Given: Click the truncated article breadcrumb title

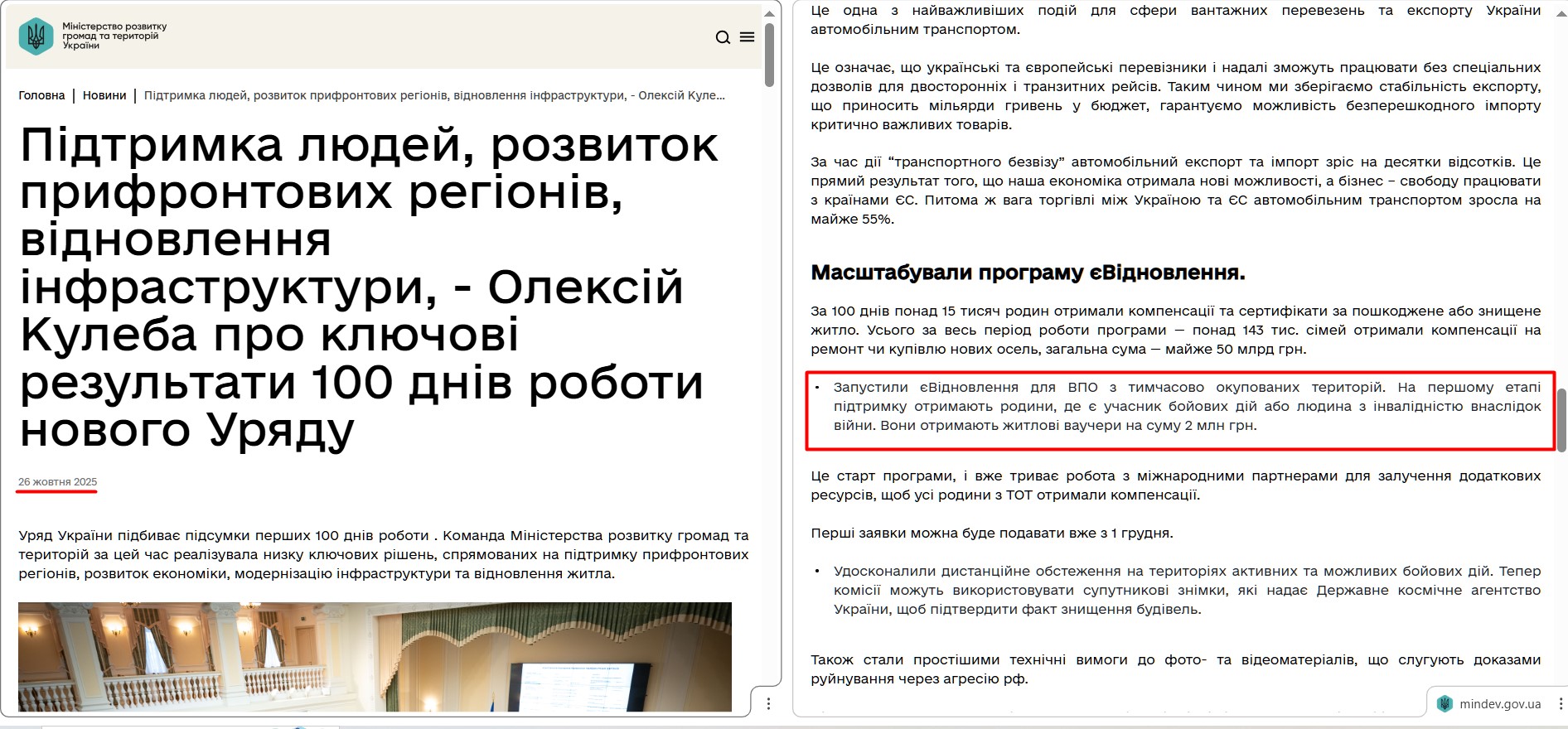Looking at the screenshot, I should pos(434,95).
